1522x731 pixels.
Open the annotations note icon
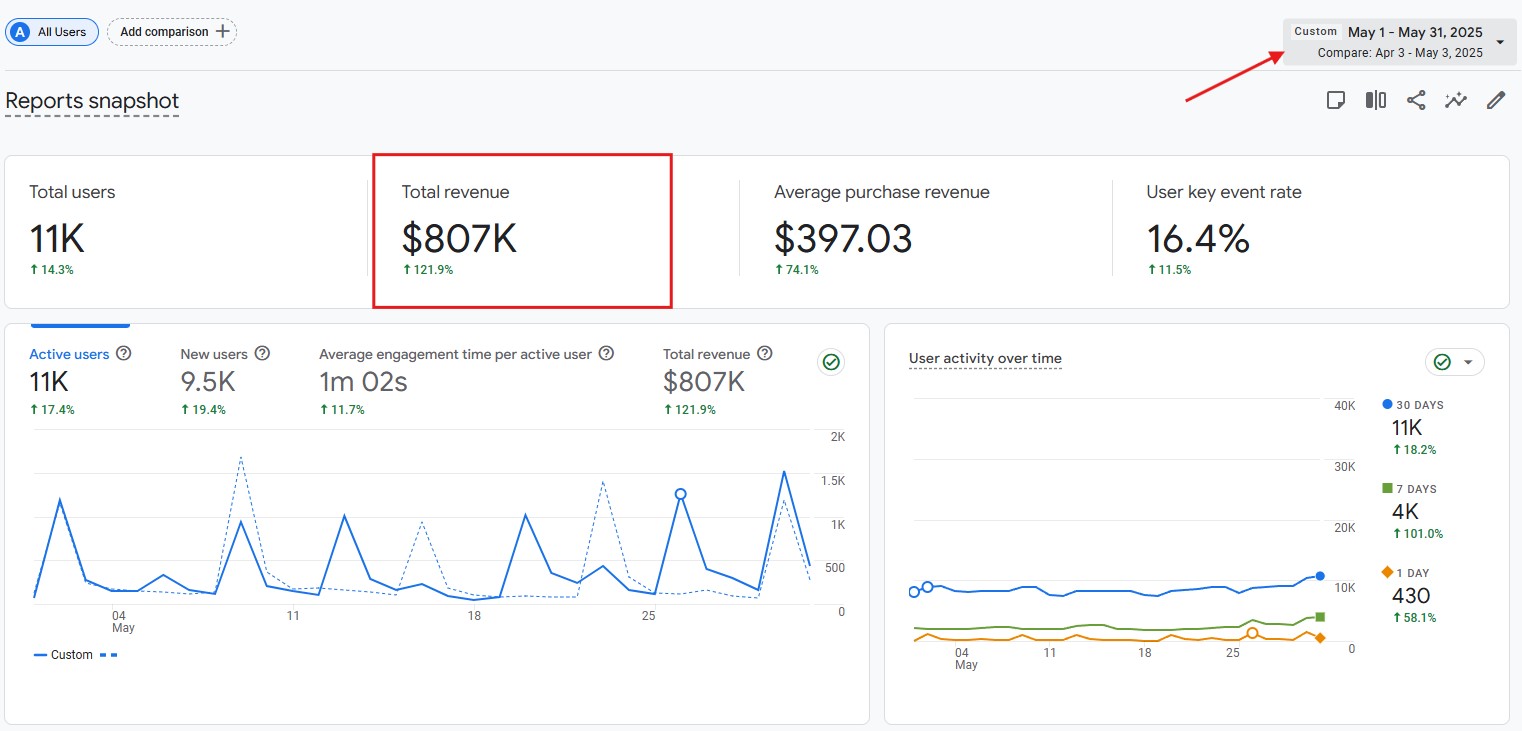pyautogui.click(x=1335, y=100)
